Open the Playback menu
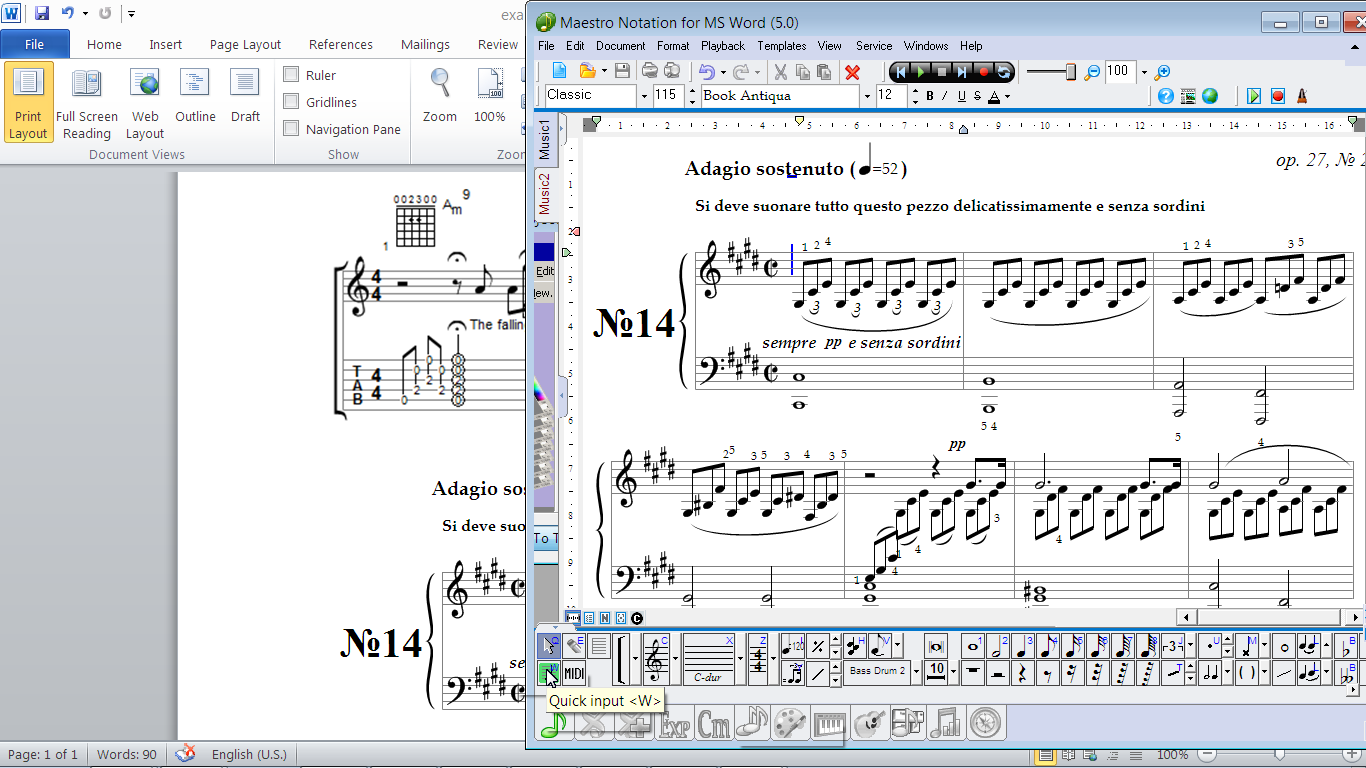This screenshot has height=768, width=1366. pyautogui.click(x=722, y=46)
